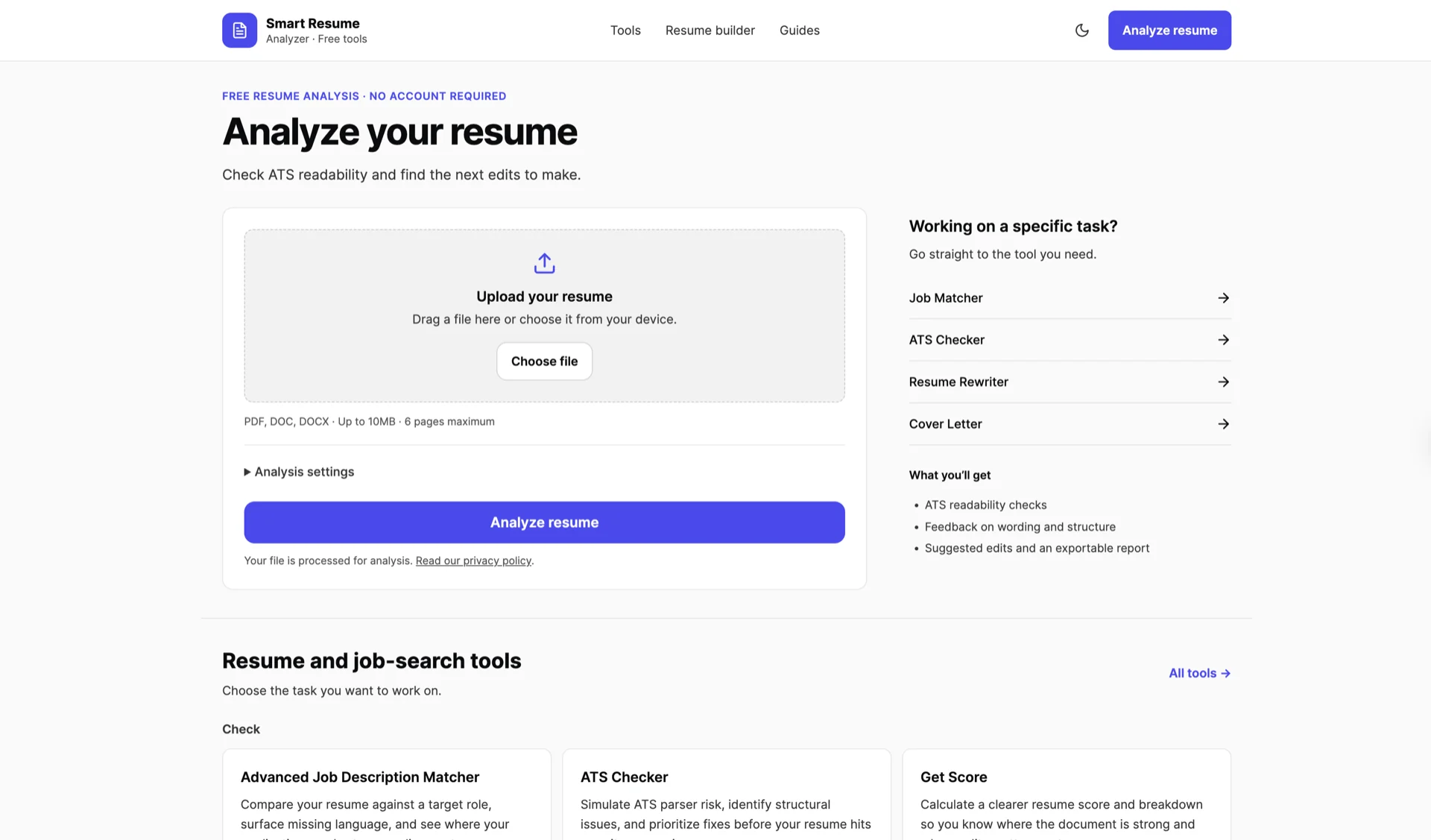Click the arrow next to Job Matcher
This screenshot has height=840, width=1431.
click(x=1223, y=297)
